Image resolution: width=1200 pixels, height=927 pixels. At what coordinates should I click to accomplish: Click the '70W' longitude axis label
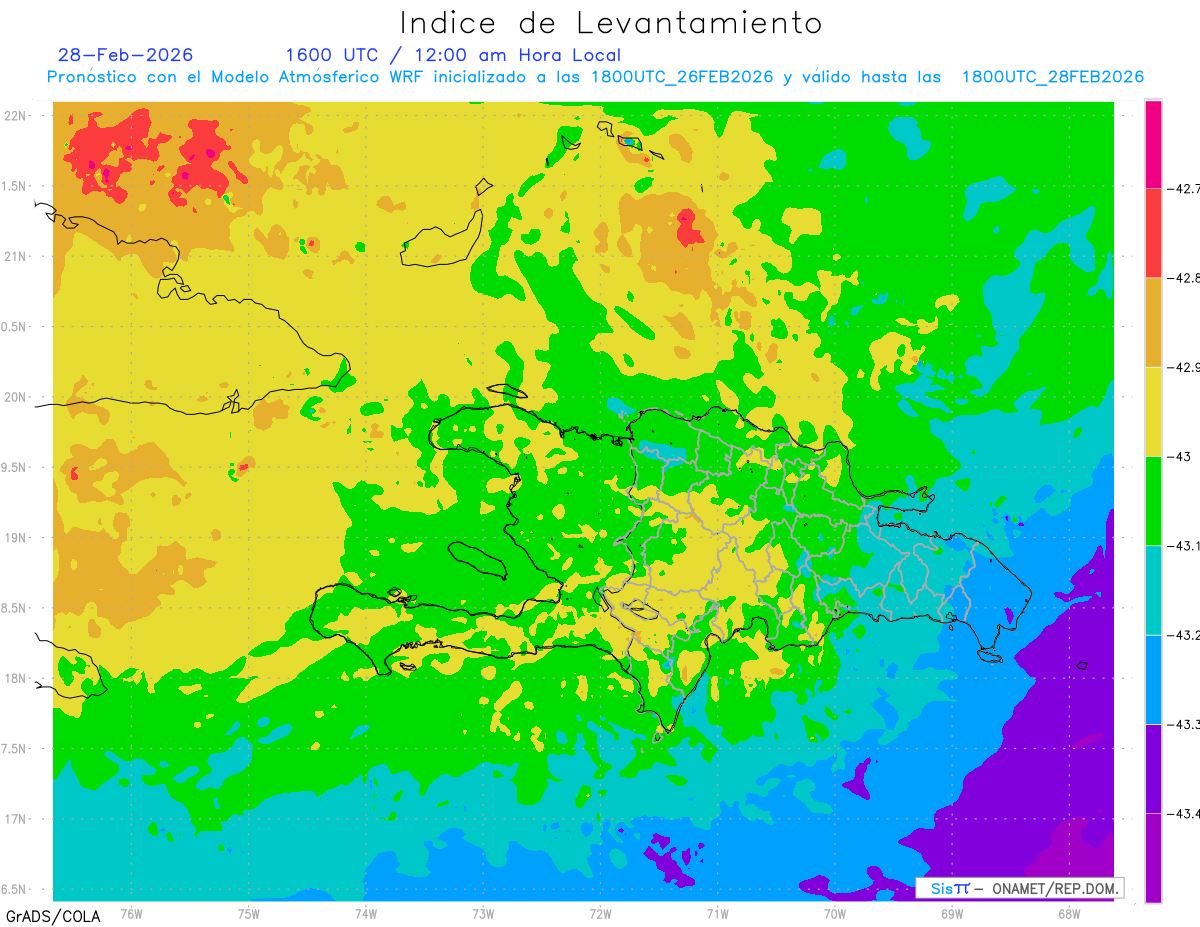[835, 913]
